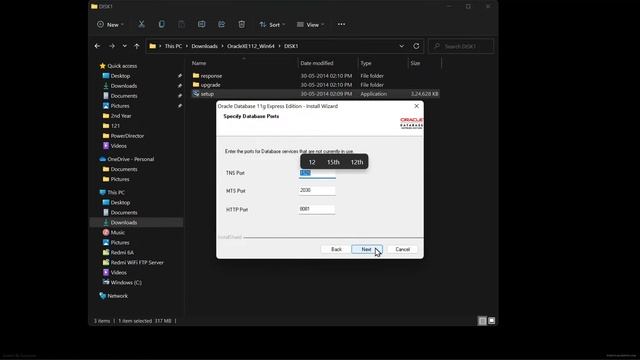Click Back in the Install Wizard
This screenshot has width=640, height=360.
click(x=336, y=249)
